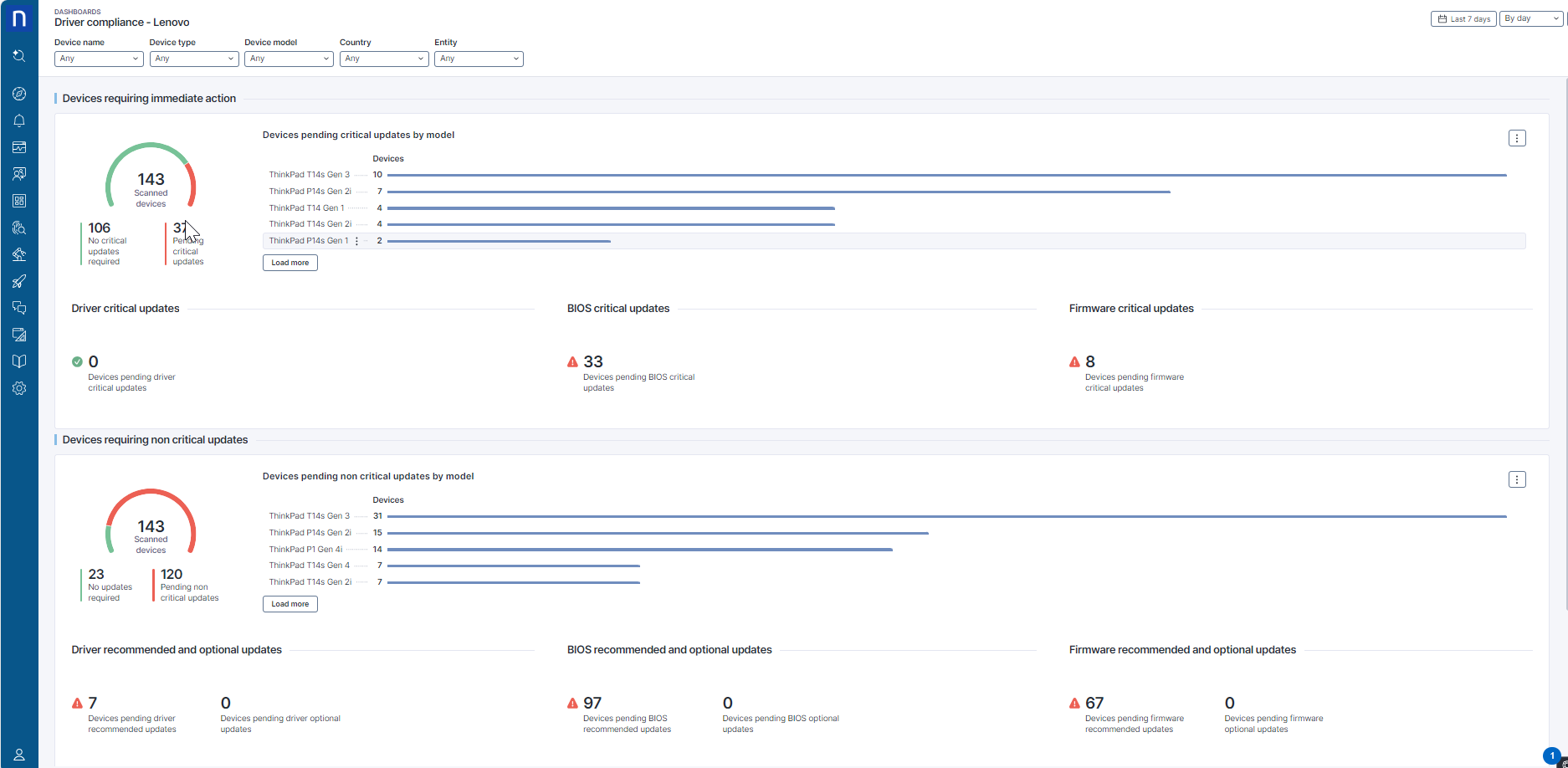
Task: Open the Last 7 days date picker
Action: click(1463, 18)
